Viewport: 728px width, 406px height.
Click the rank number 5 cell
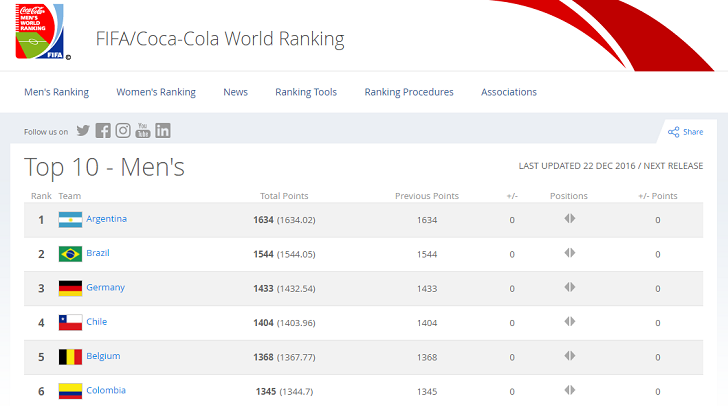41,357
